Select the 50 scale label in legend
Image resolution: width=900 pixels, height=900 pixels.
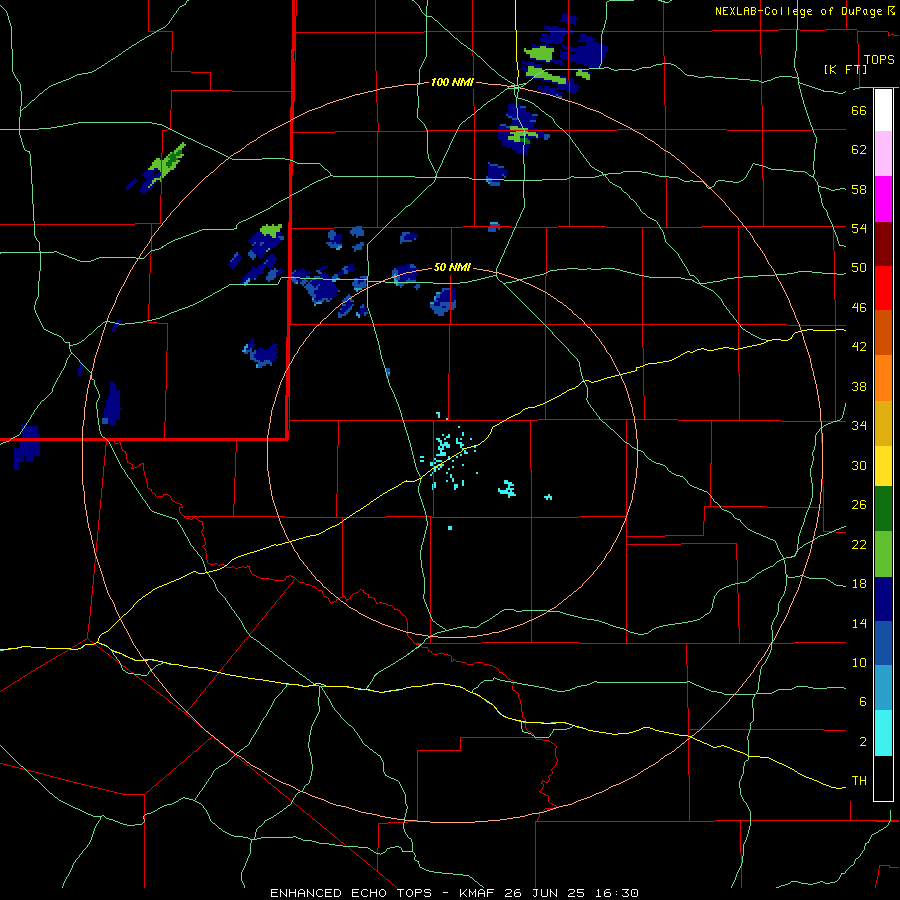[x=859, y=268]
